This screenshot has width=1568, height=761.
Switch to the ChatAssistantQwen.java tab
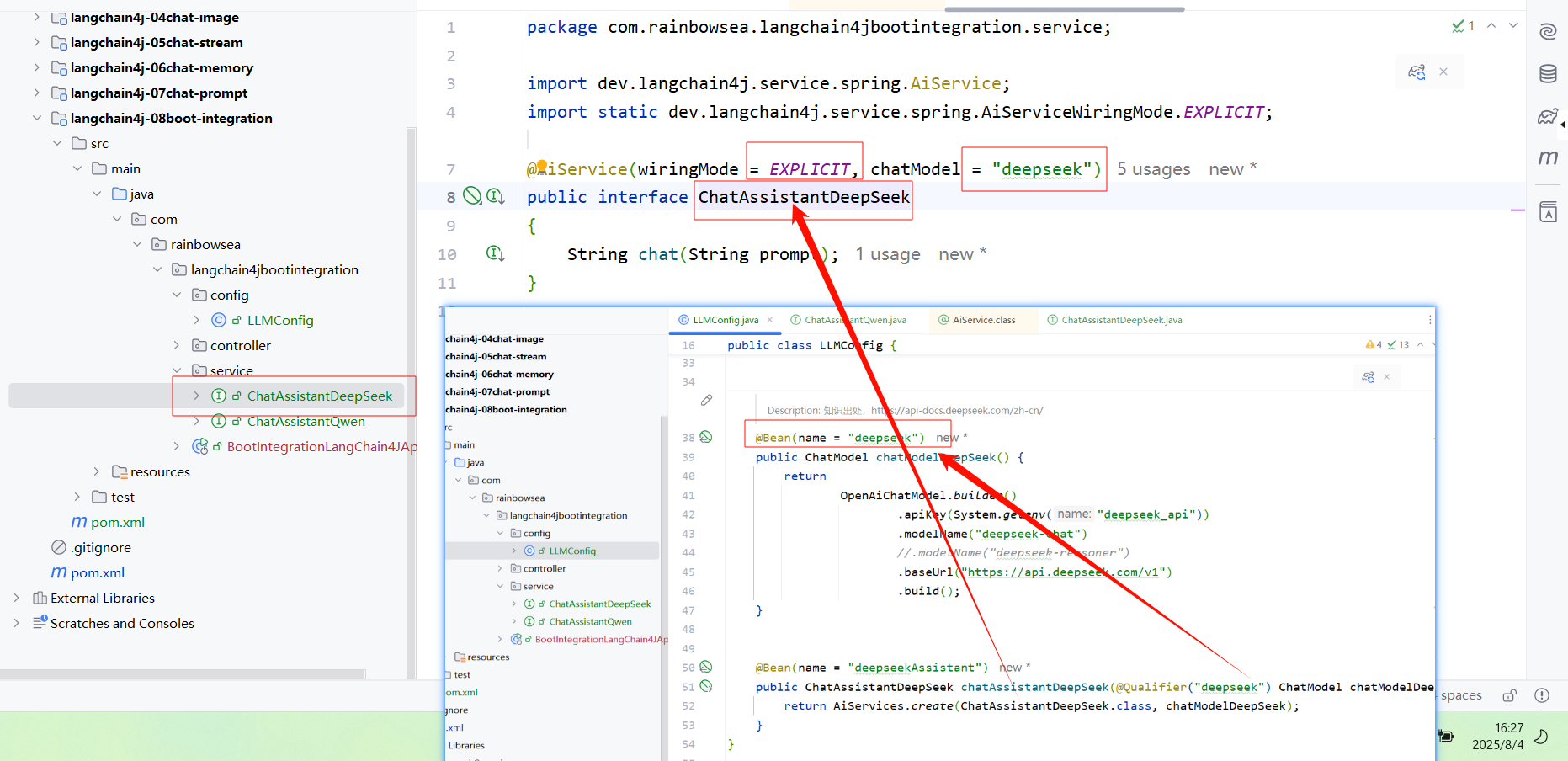[855, 320]
